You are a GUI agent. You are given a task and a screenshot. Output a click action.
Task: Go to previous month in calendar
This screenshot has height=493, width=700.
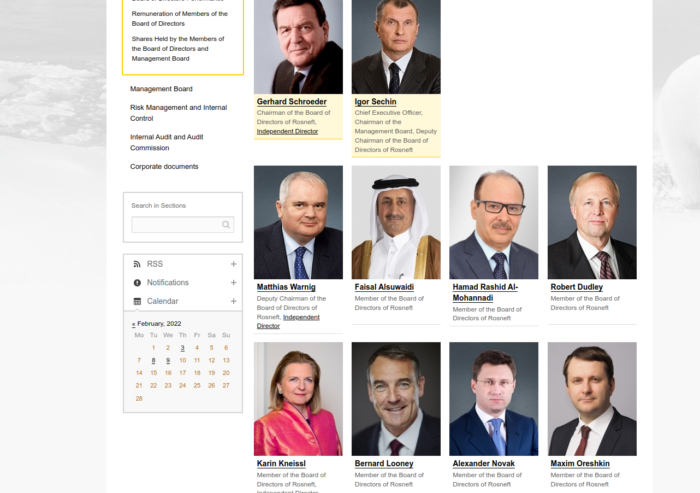[133, 324]
